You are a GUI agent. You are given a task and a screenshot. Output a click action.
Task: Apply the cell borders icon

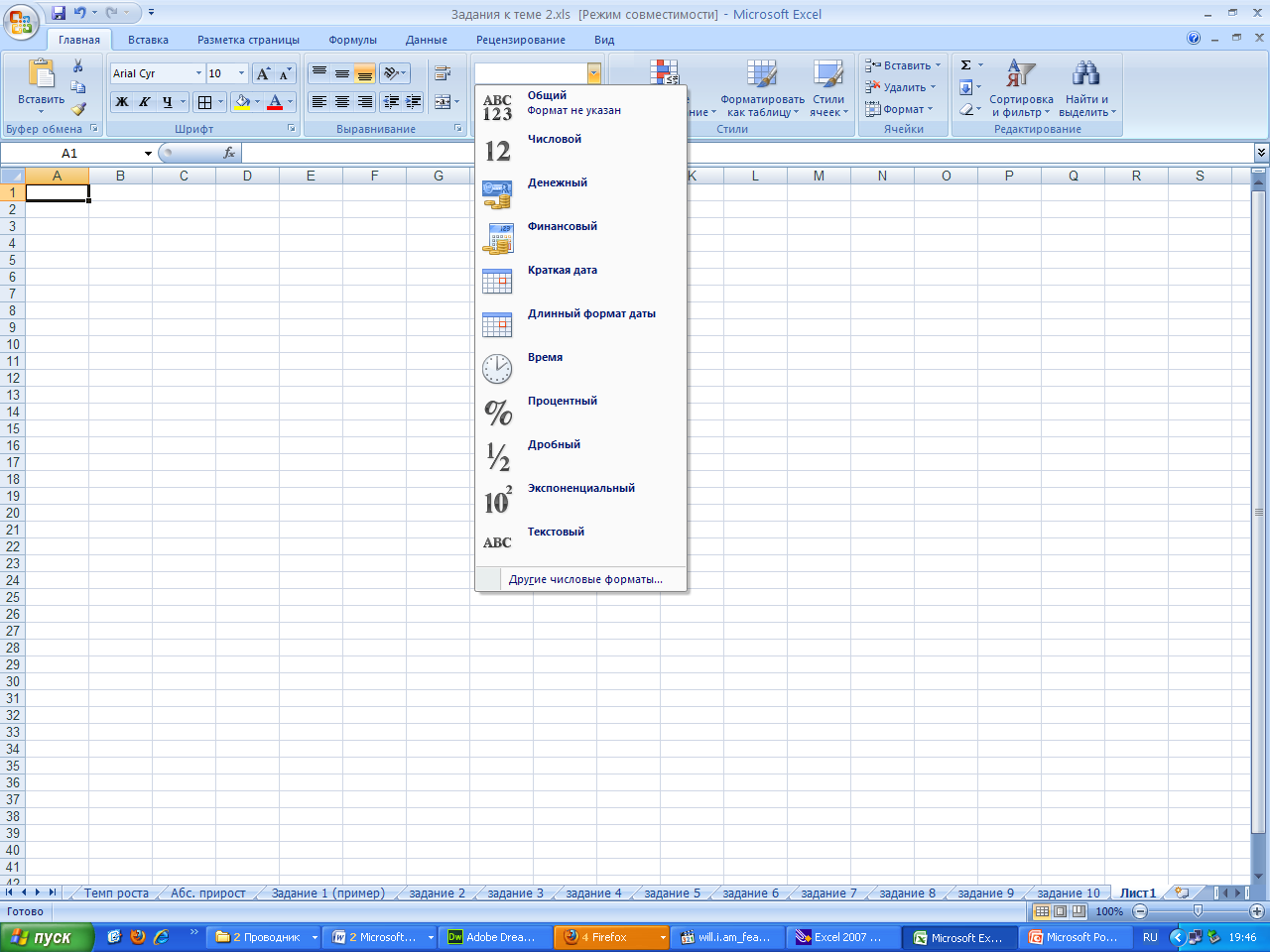(x=205, y=101)
